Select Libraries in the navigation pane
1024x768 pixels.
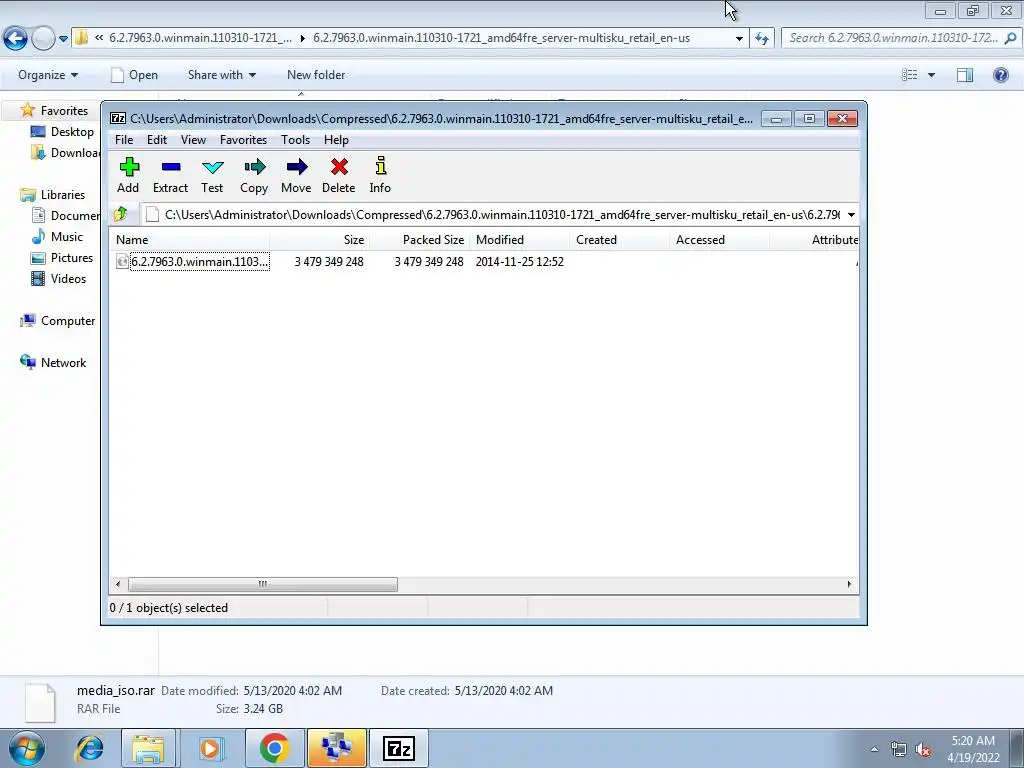tap(63, 195)
